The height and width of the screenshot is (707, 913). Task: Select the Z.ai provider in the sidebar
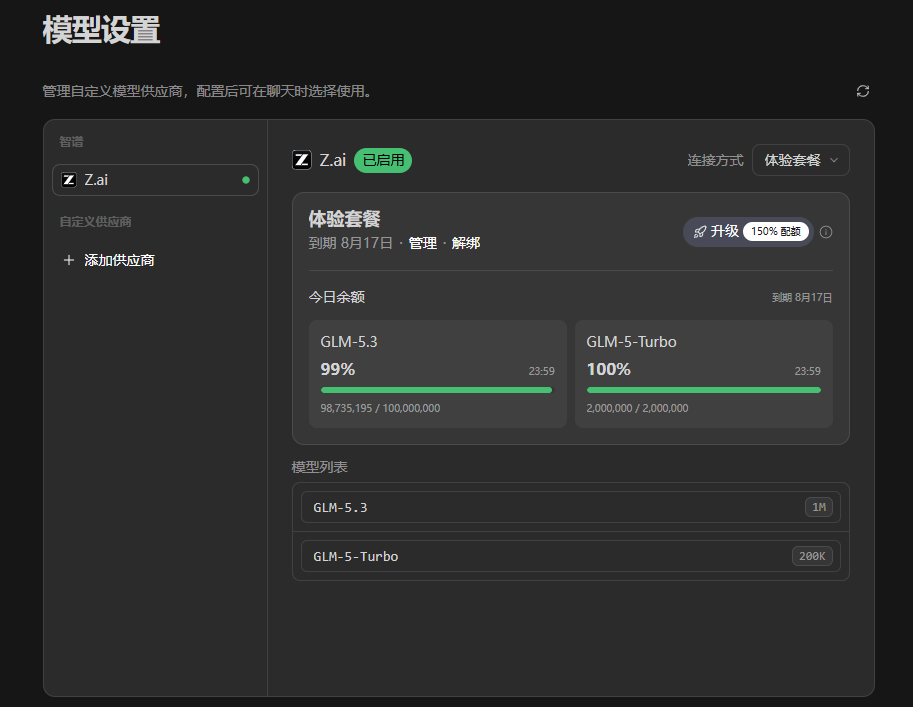click(155, 180)
